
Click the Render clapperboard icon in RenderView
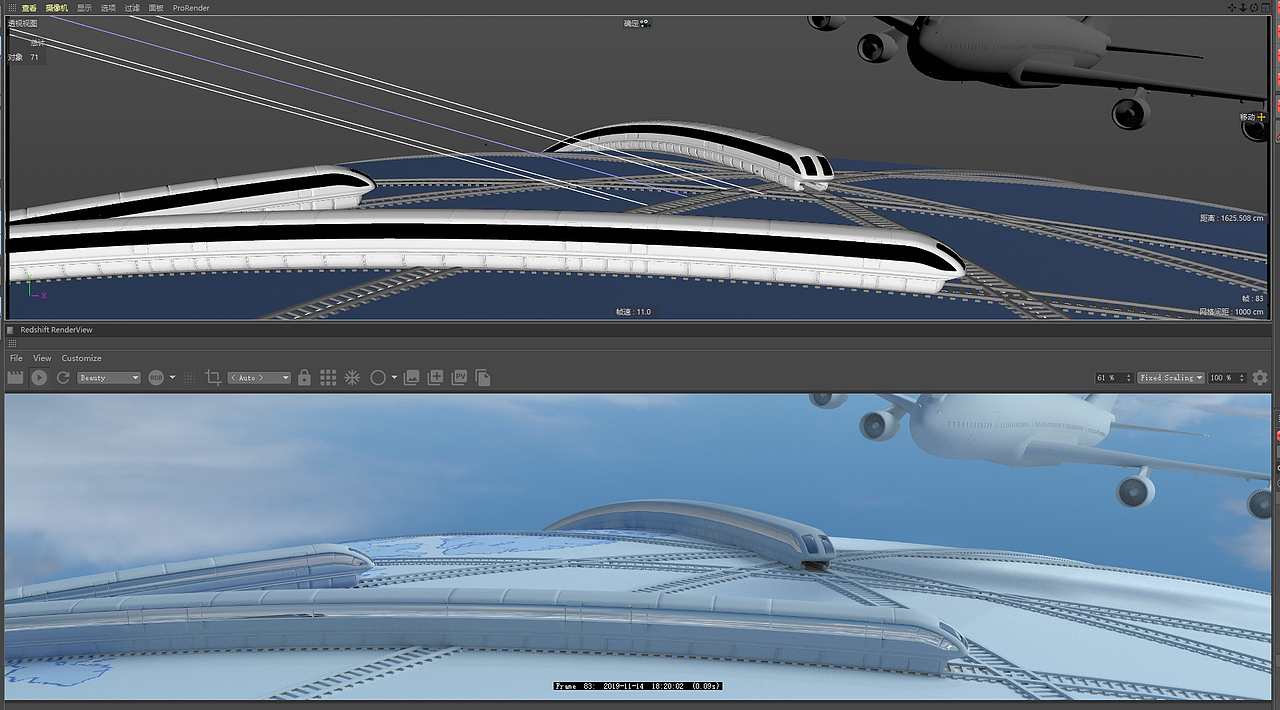[x=15, y=378]
